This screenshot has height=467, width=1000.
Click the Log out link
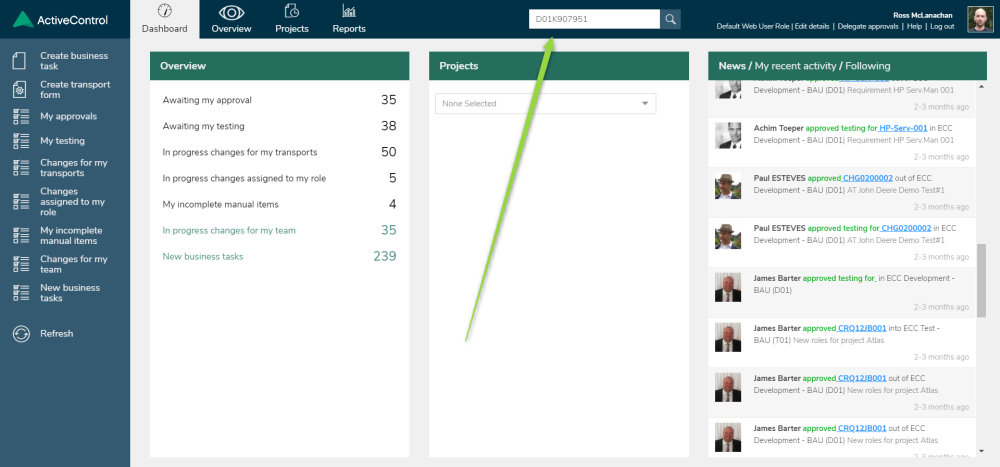click(942, 27)
